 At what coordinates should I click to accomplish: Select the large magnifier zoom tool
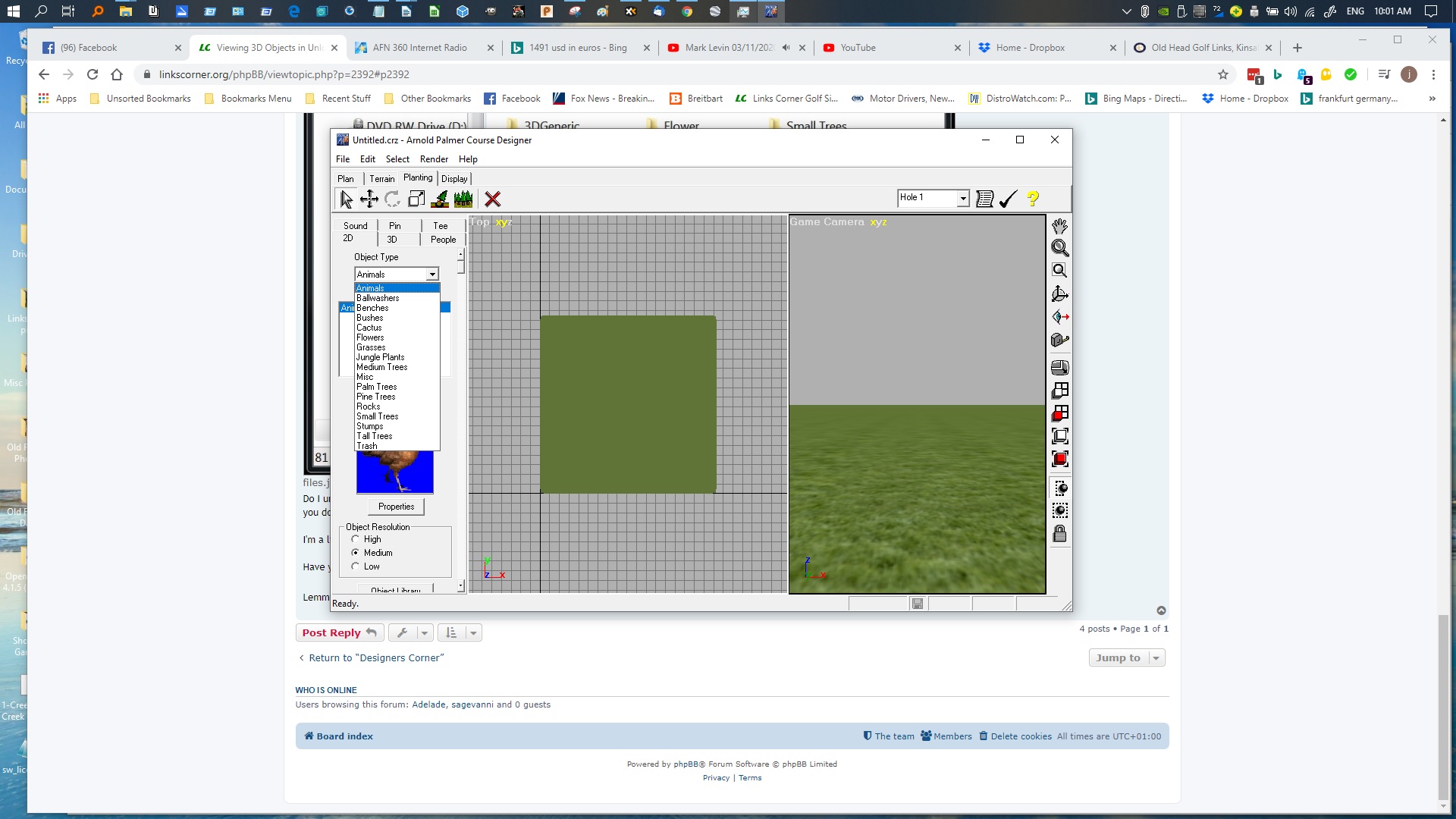pos(1060,247)
